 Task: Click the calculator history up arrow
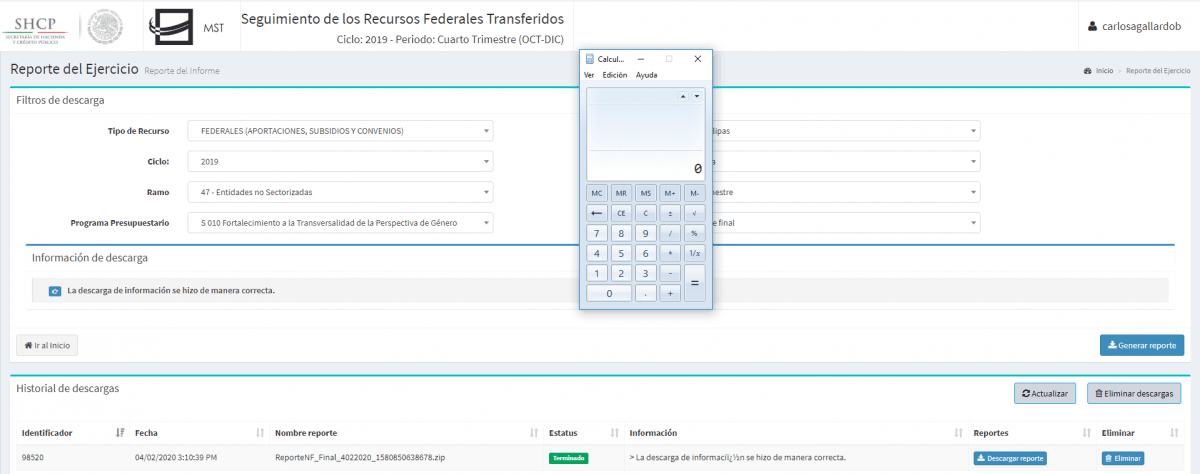click(683, 96)
